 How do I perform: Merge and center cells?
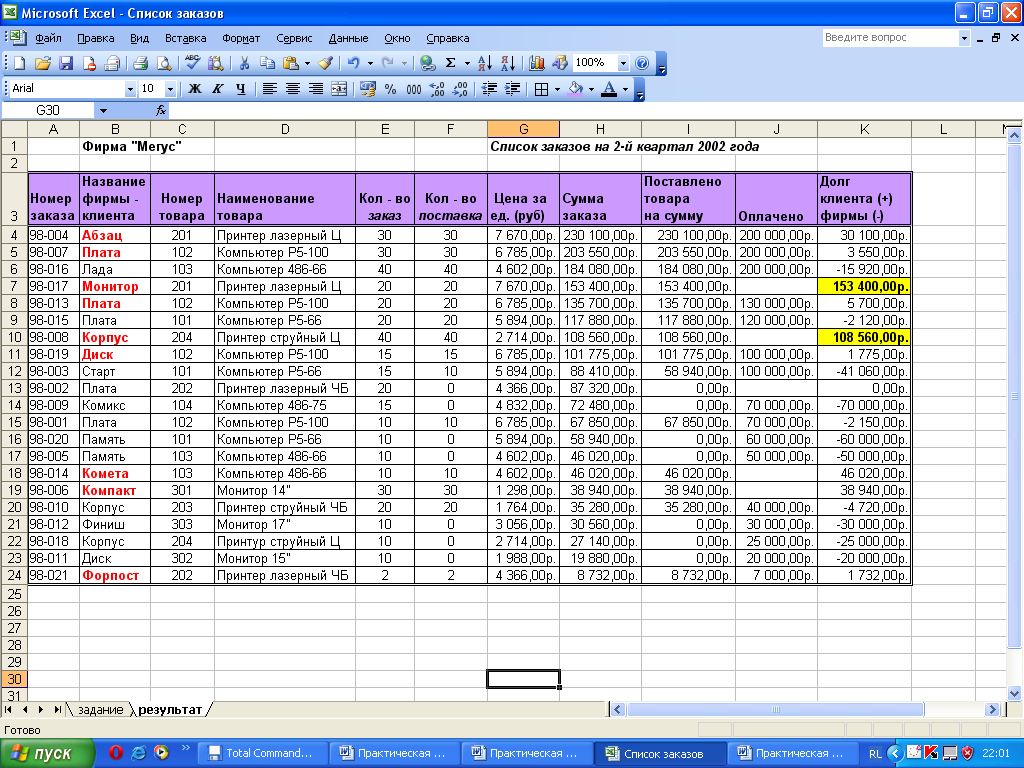coord(339,89)
